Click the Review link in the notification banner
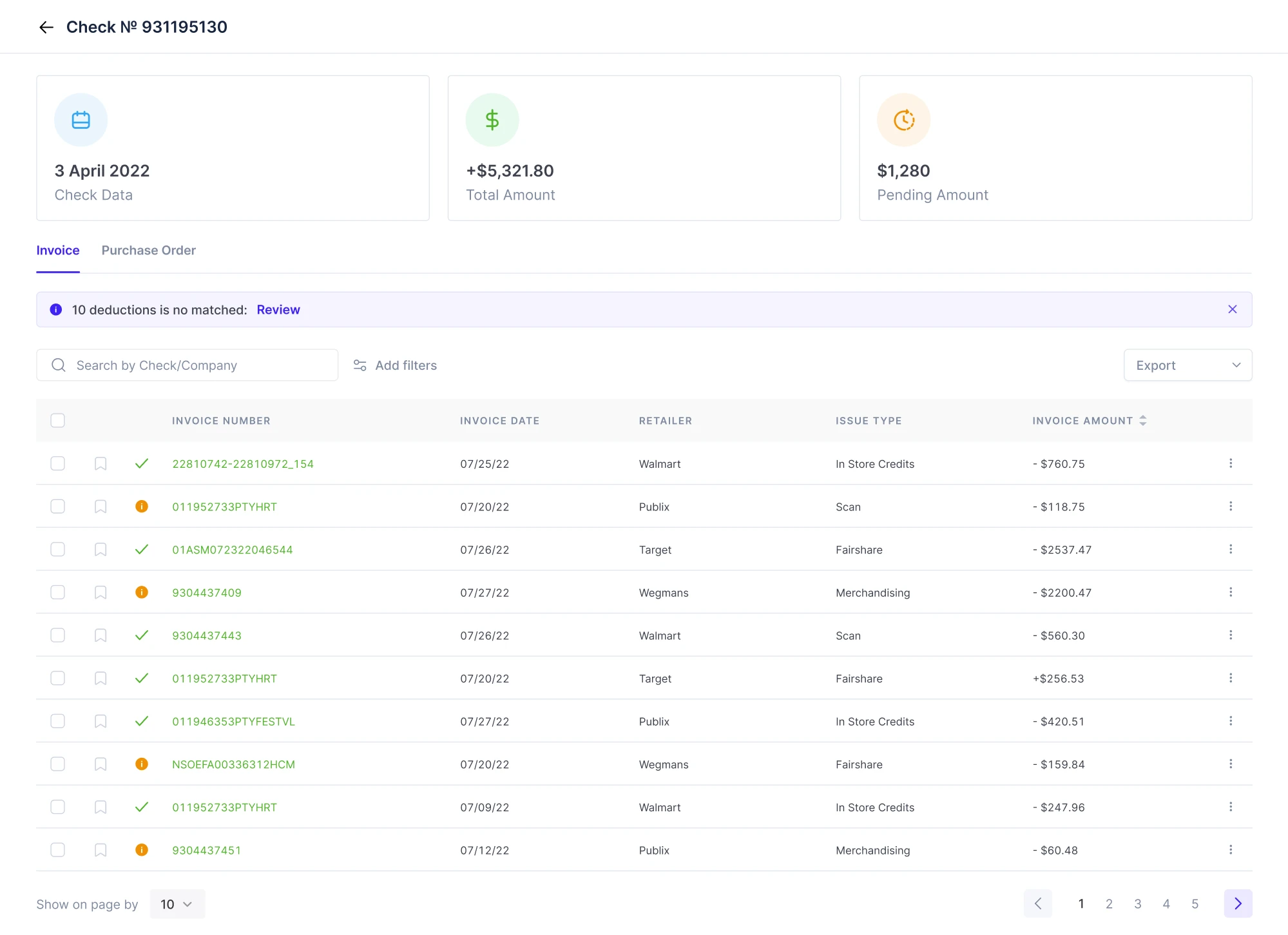Screen dimensions: 1288x935 278,310
